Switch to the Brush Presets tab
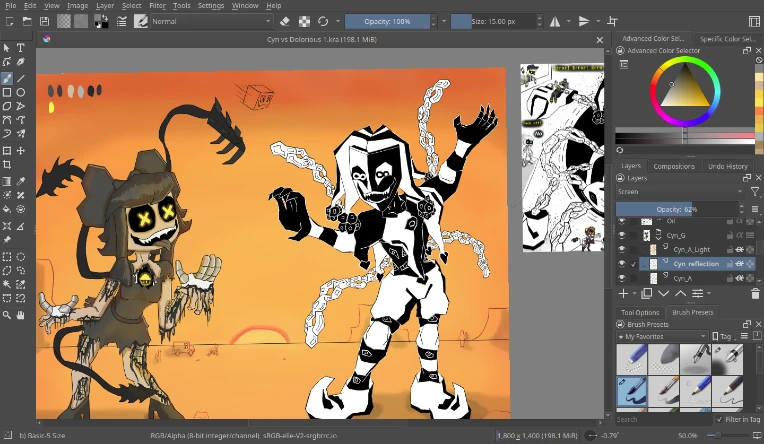764x444 pixels. 692,313
